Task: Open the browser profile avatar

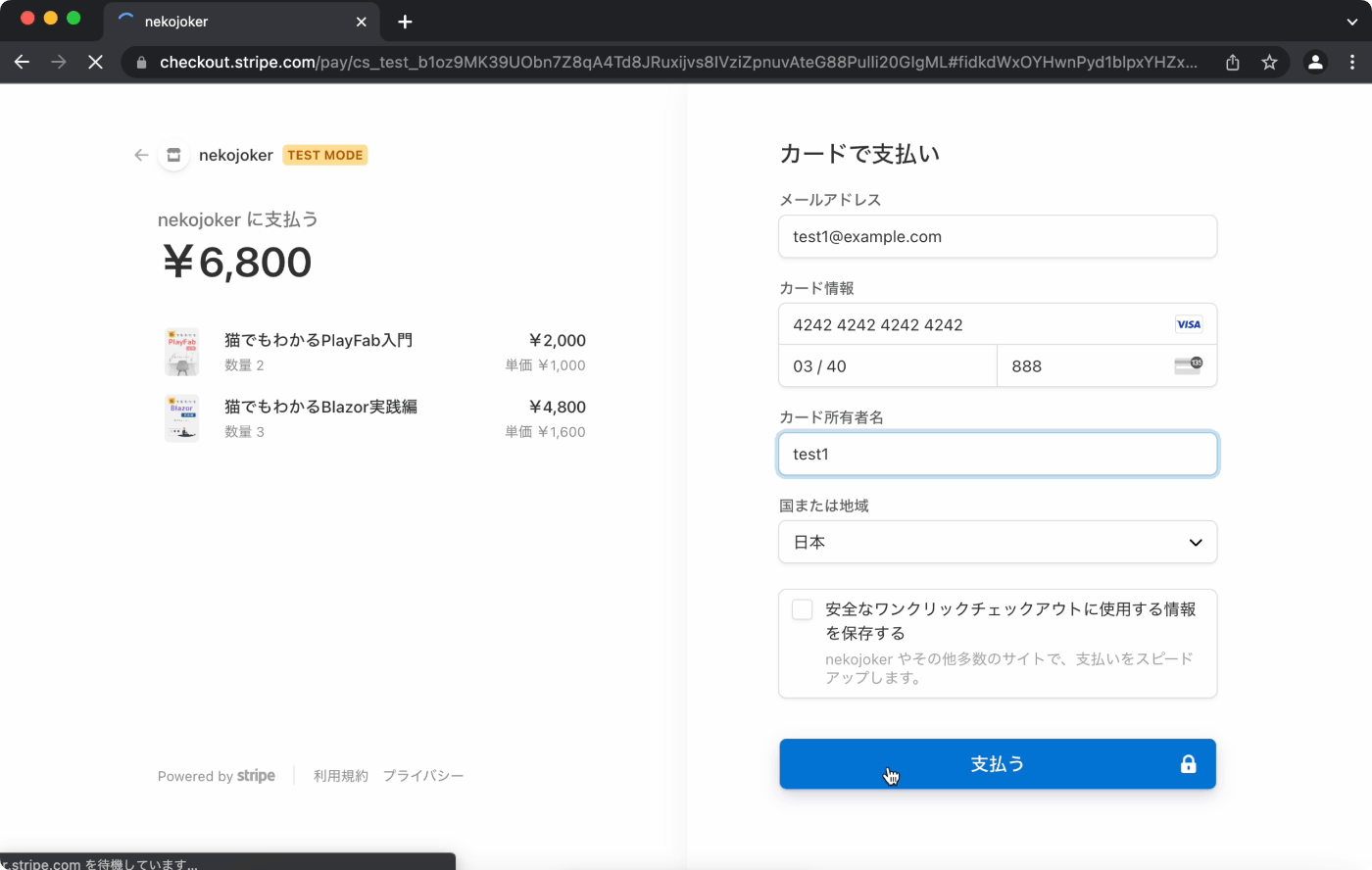Action: [1315, 62]
